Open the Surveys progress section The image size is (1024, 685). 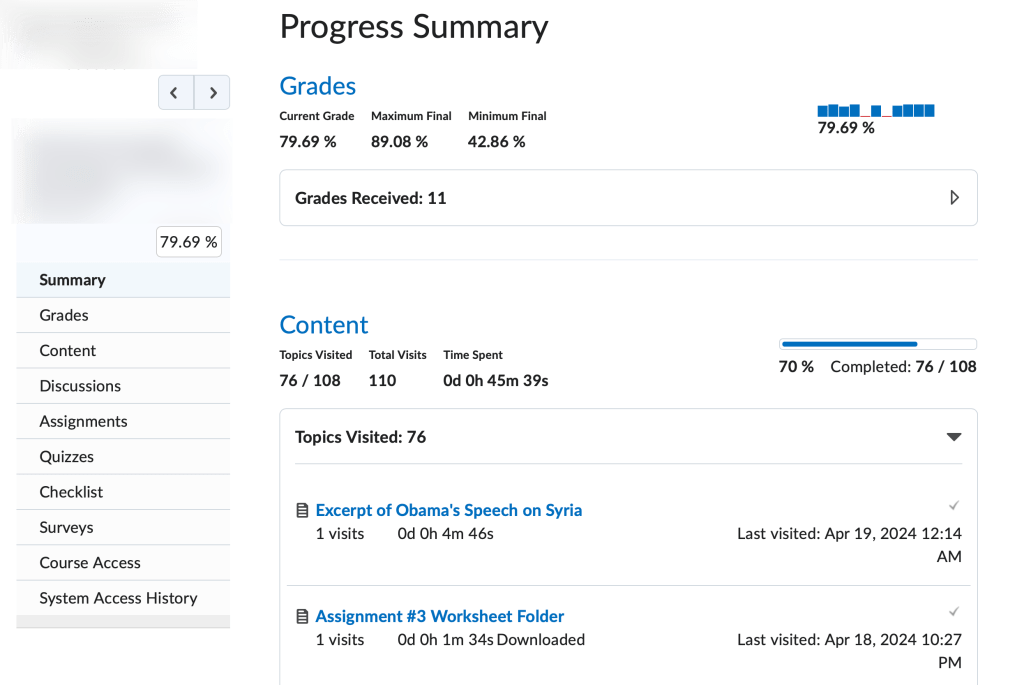pos(68,527)
